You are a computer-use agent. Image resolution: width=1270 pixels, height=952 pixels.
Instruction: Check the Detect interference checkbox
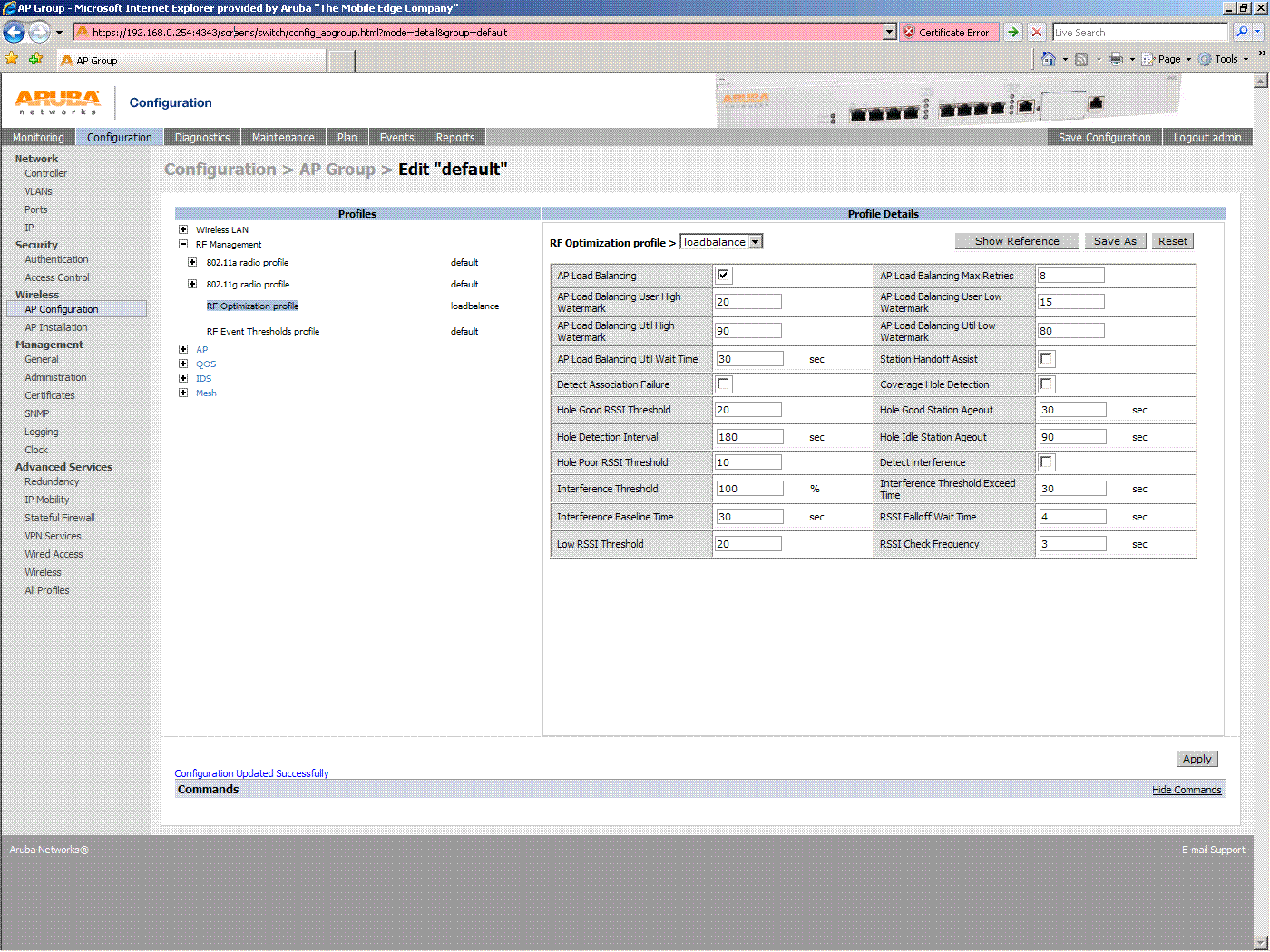[1046, 461]
